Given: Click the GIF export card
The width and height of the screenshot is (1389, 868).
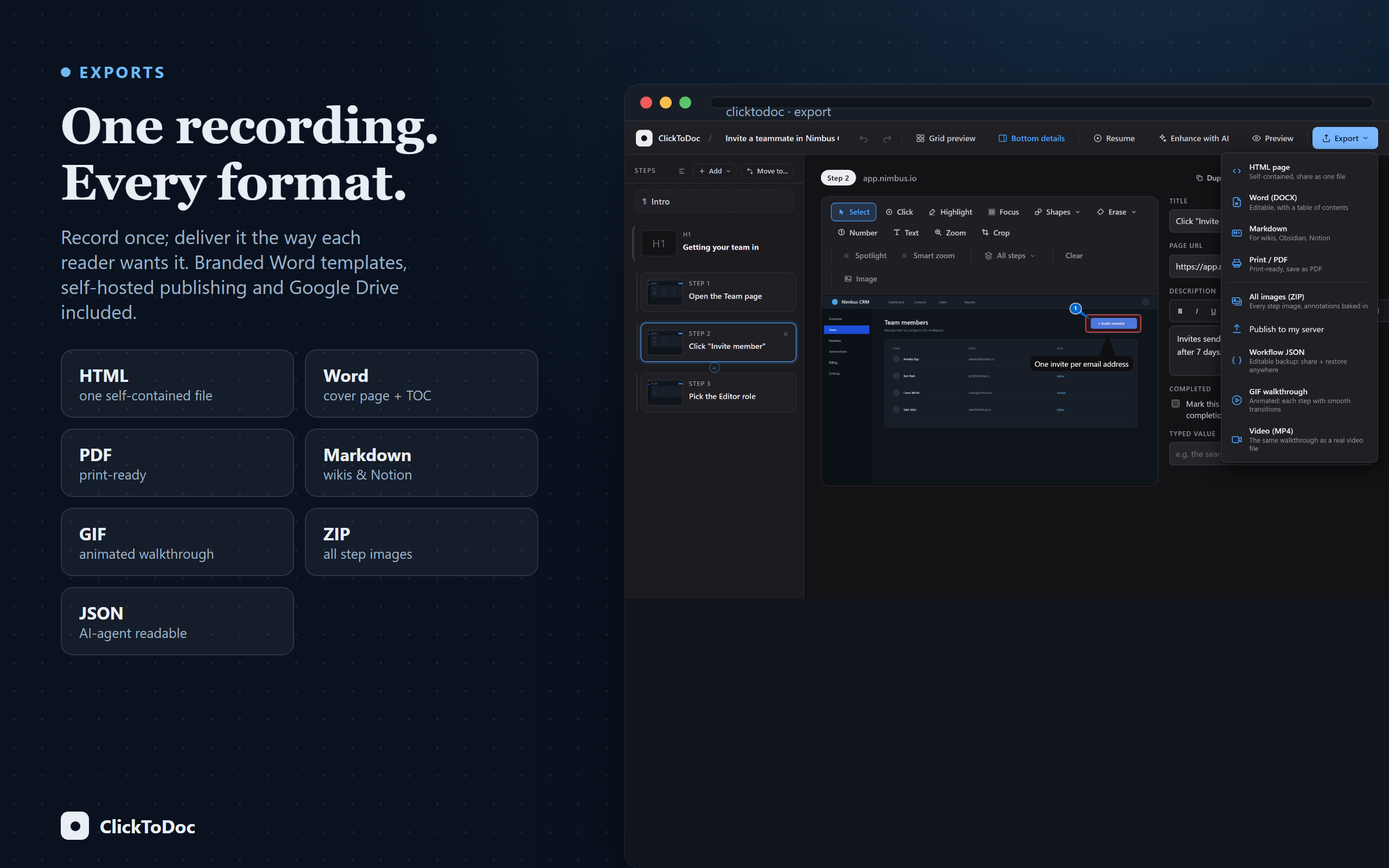Looking at the screenshot, I should click(x=177, y=542).
